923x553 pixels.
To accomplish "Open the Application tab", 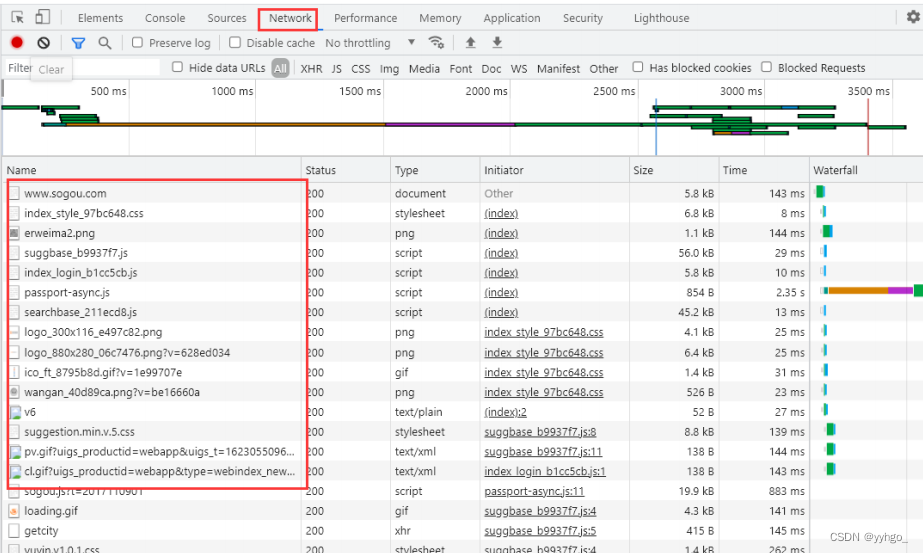I will [512, 18].
